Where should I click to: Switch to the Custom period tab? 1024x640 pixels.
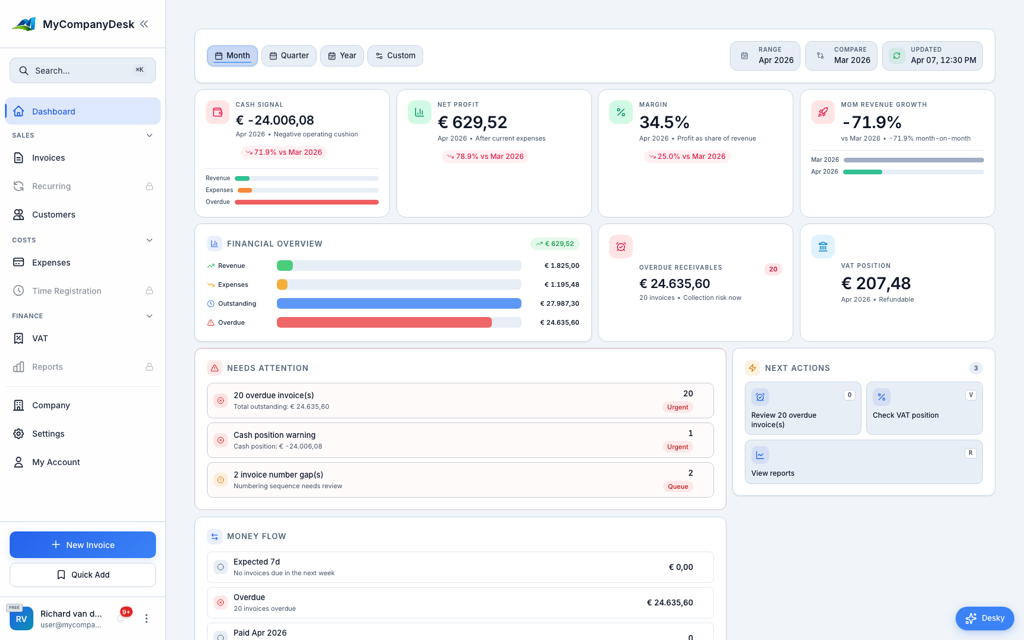tap(395, 55)
